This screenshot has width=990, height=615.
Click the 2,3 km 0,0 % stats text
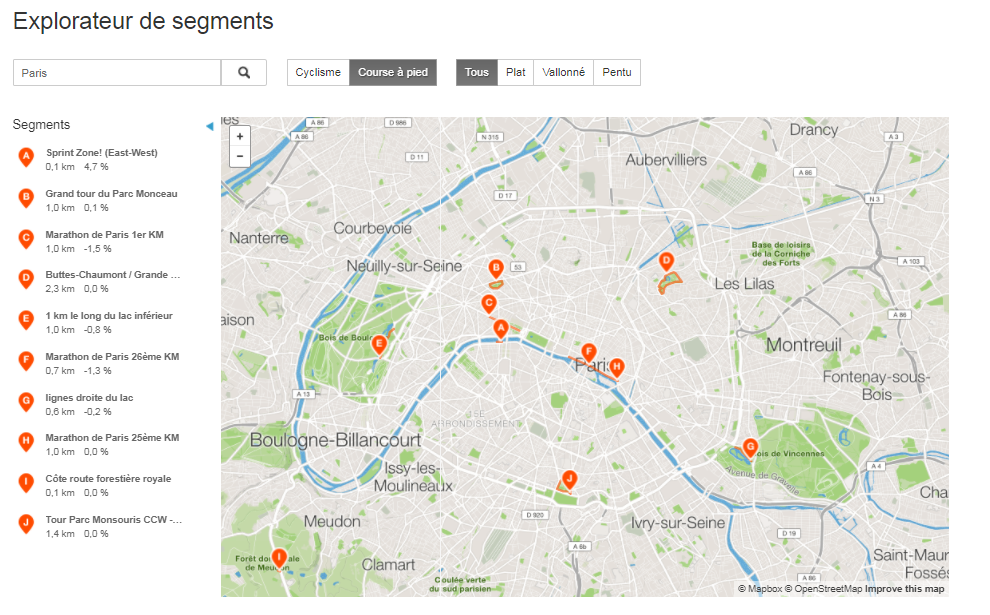(77, 289)
